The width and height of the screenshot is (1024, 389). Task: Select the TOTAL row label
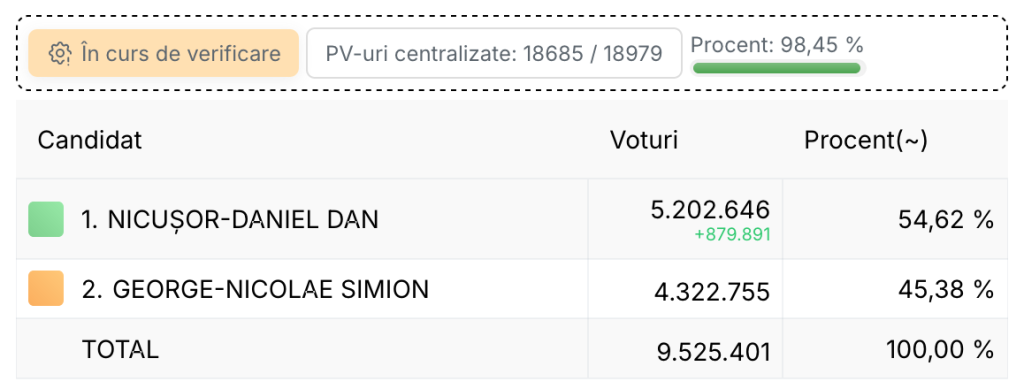point(120,350)
